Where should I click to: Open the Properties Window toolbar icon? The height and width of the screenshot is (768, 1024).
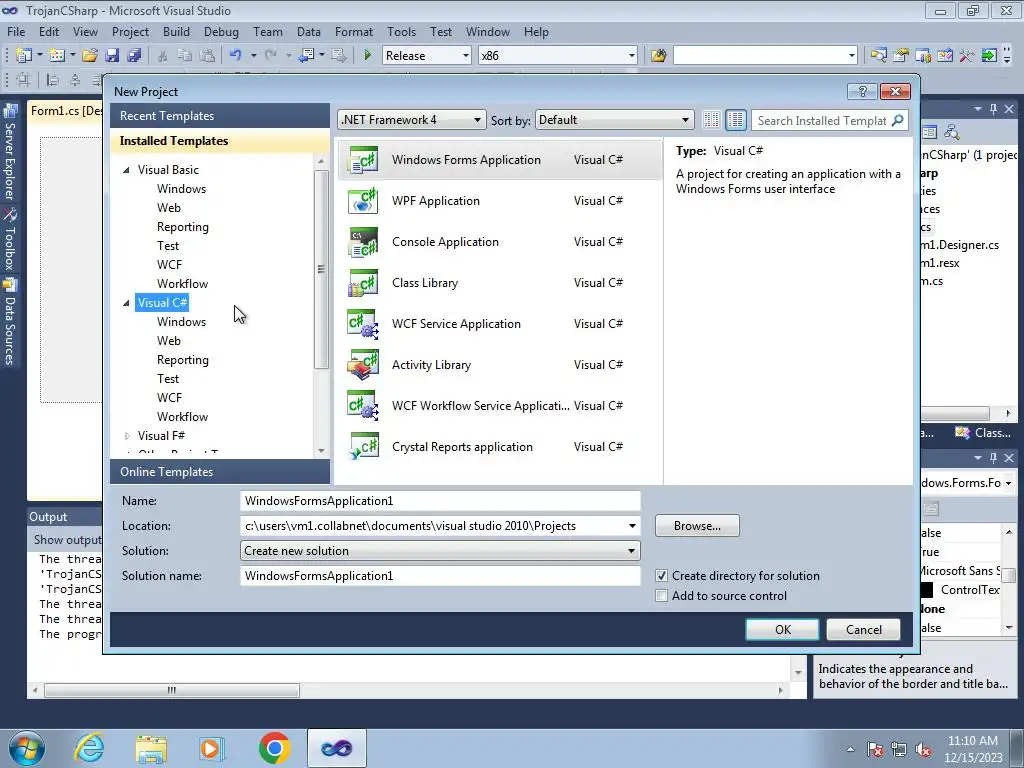point(901,56)
